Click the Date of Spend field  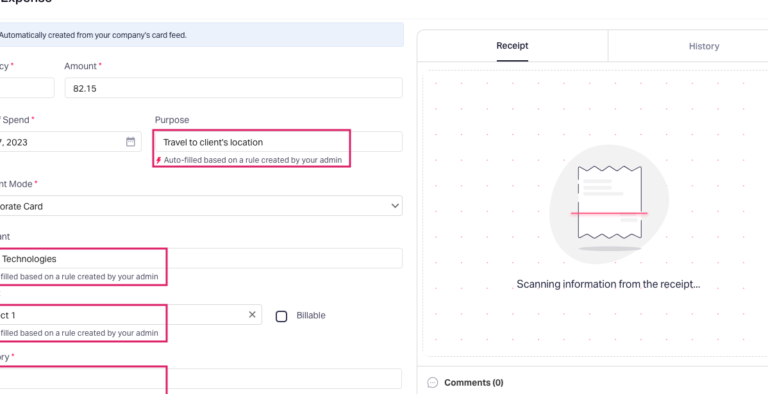pyautogui.click(x=71, y=142)
